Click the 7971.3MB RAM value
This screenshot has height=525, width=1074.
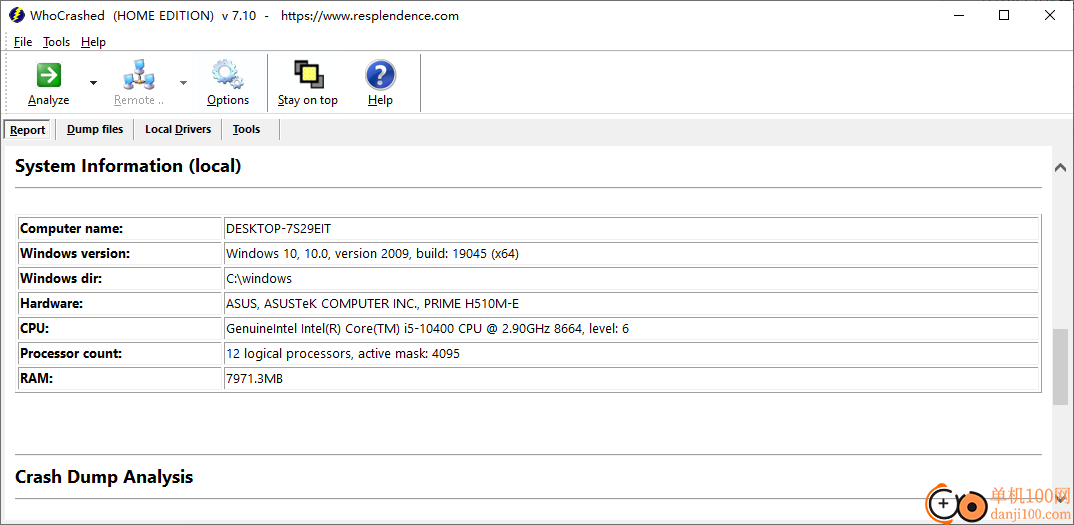tap(254, 378)
